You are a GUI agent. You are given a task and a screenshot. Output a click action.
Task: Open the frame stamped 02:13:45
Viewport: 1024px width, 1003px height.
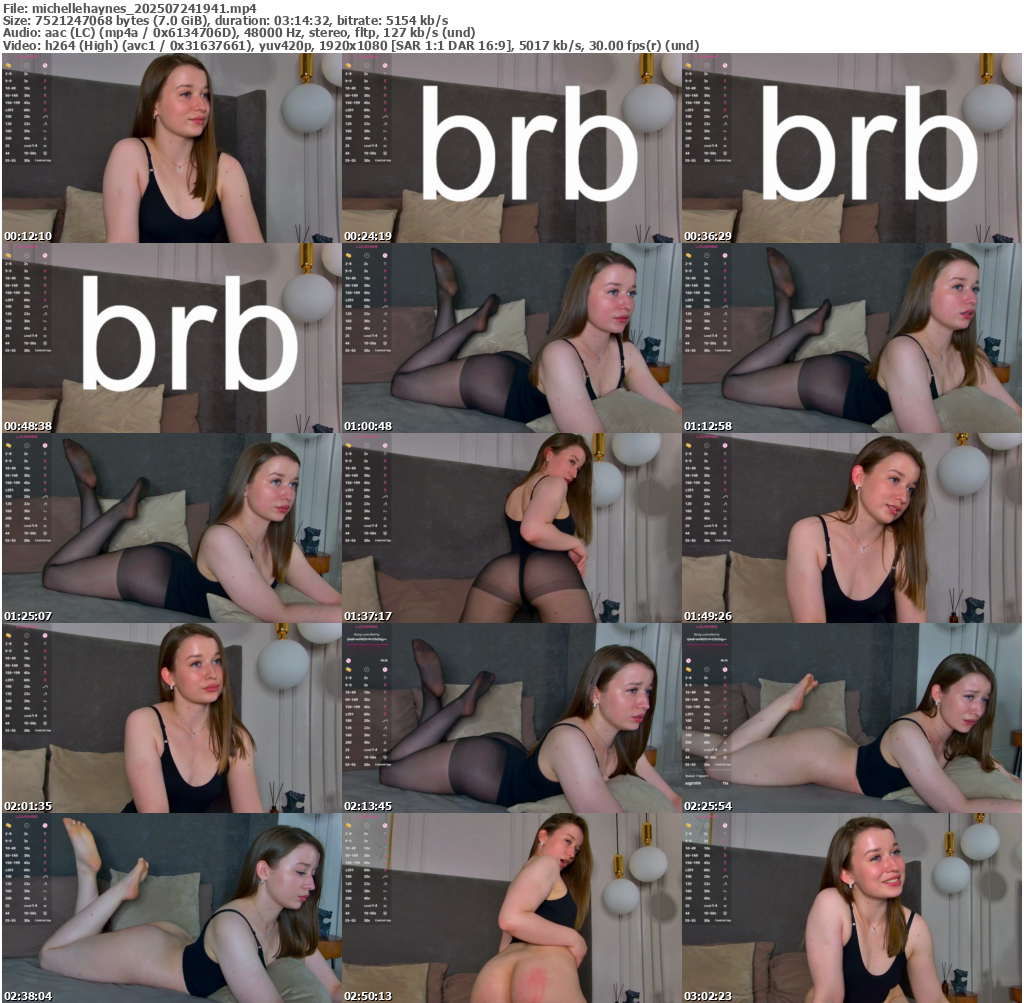tap(511, 718)
